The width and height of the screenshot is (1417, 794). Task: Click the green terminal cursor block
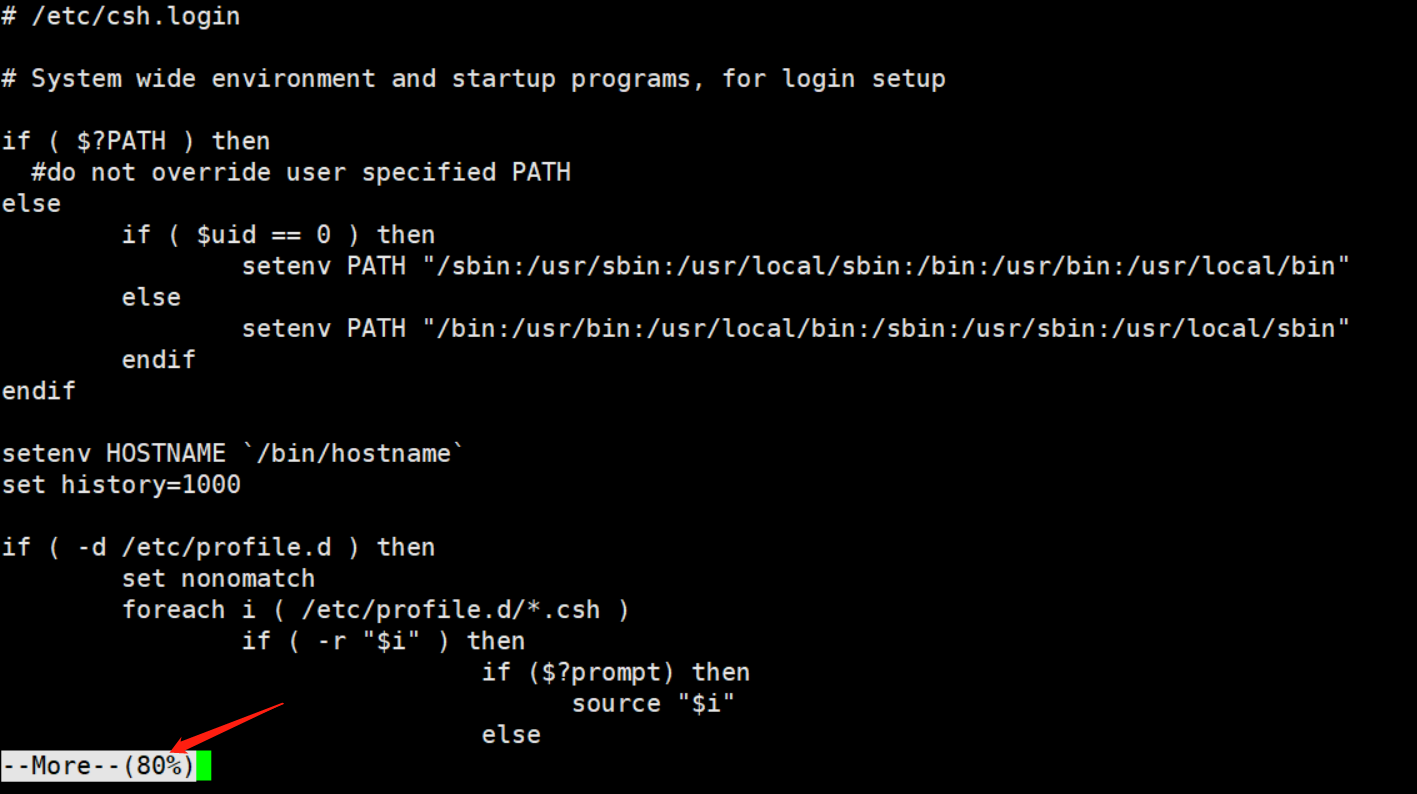pos(204,766)
